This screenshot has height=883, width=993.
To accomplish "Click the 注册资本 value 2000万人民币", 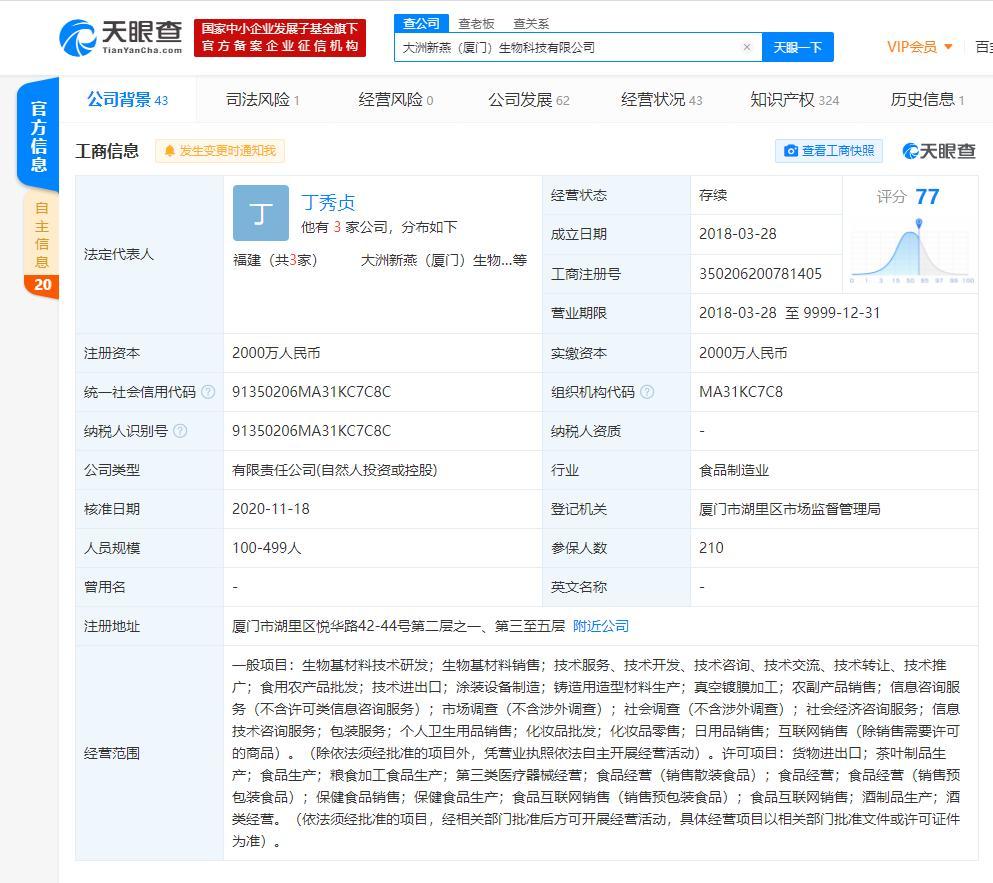I will [x=276, y=353].
